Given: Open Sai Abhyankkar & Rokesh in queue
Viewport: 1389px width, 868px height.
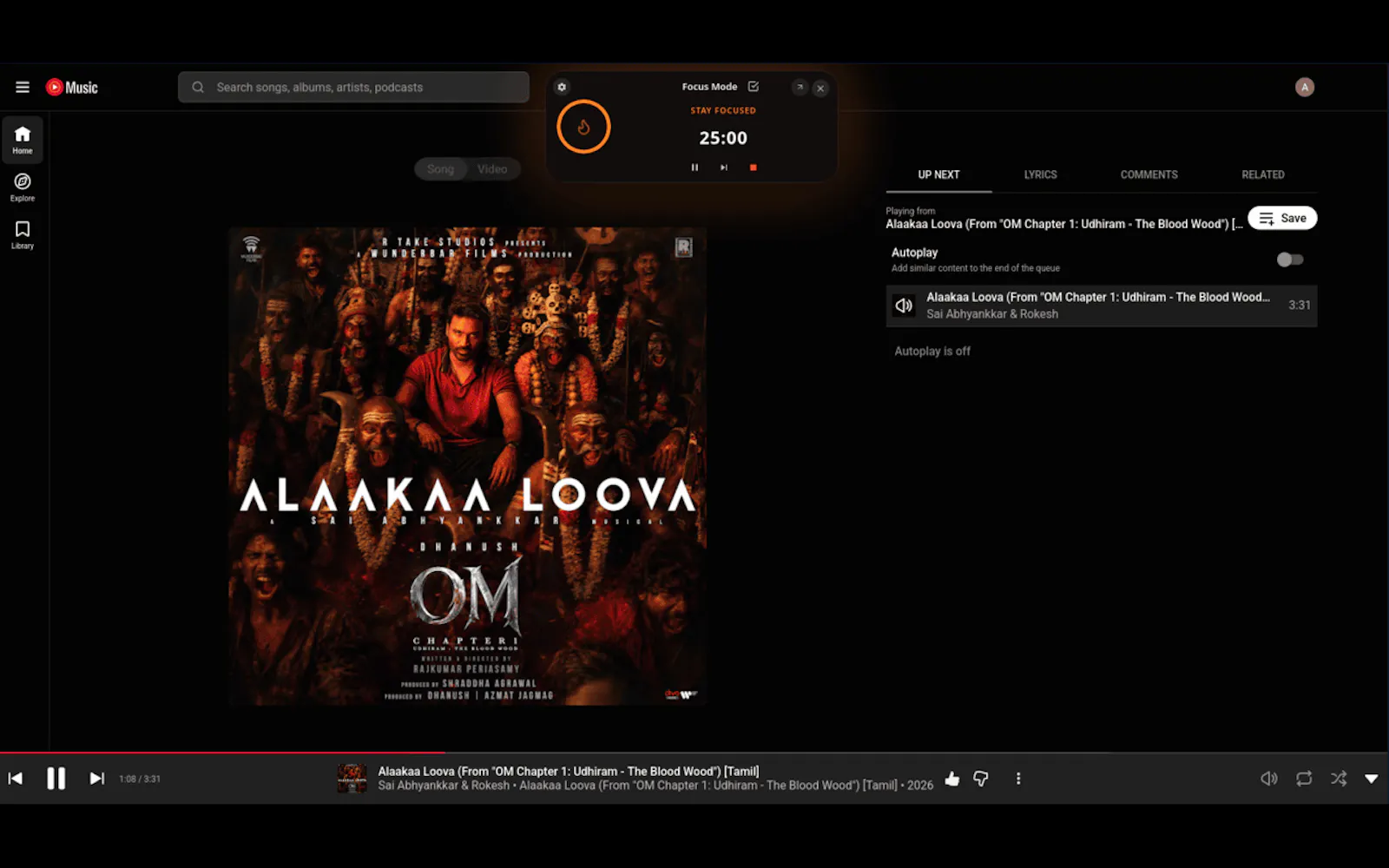Looking at the screenshot, I should tap(992, 314).
